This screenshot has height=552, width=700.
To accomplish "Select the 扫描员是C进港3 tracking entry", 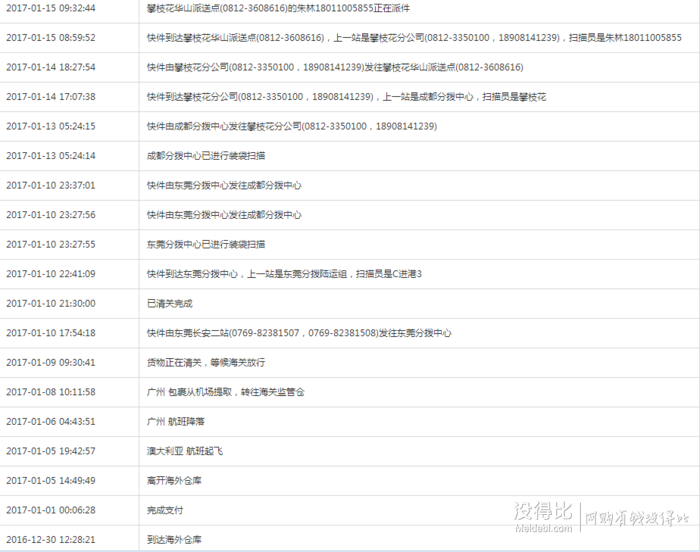I will point(284,273).
